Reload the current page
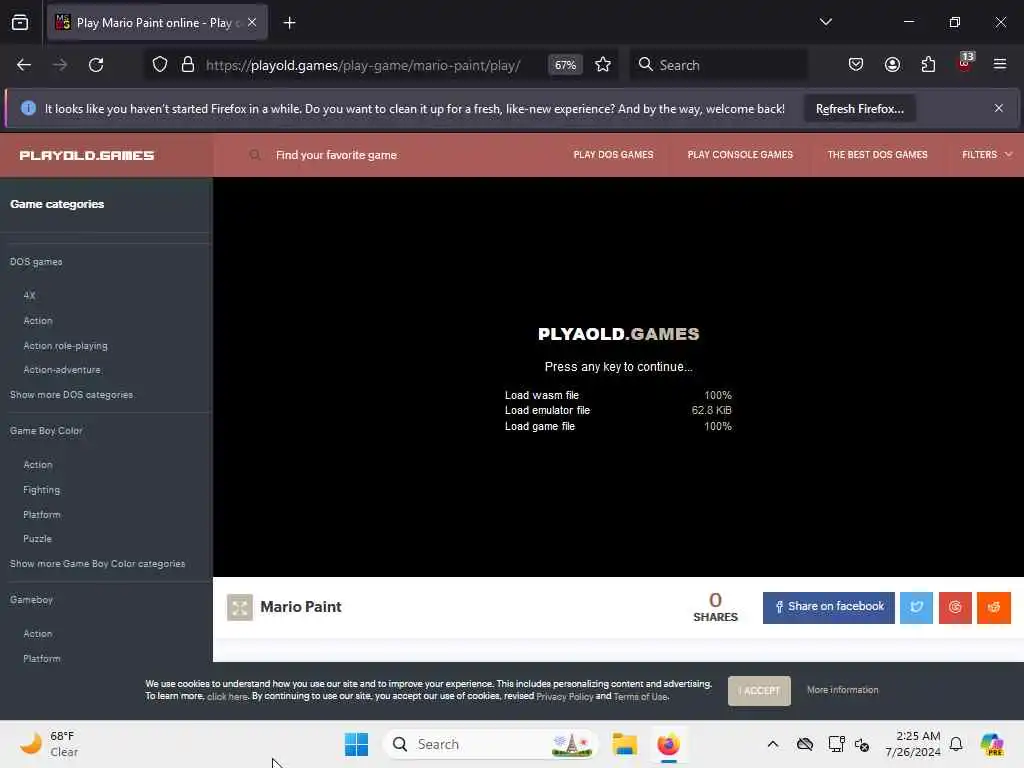 click(96, 65)
